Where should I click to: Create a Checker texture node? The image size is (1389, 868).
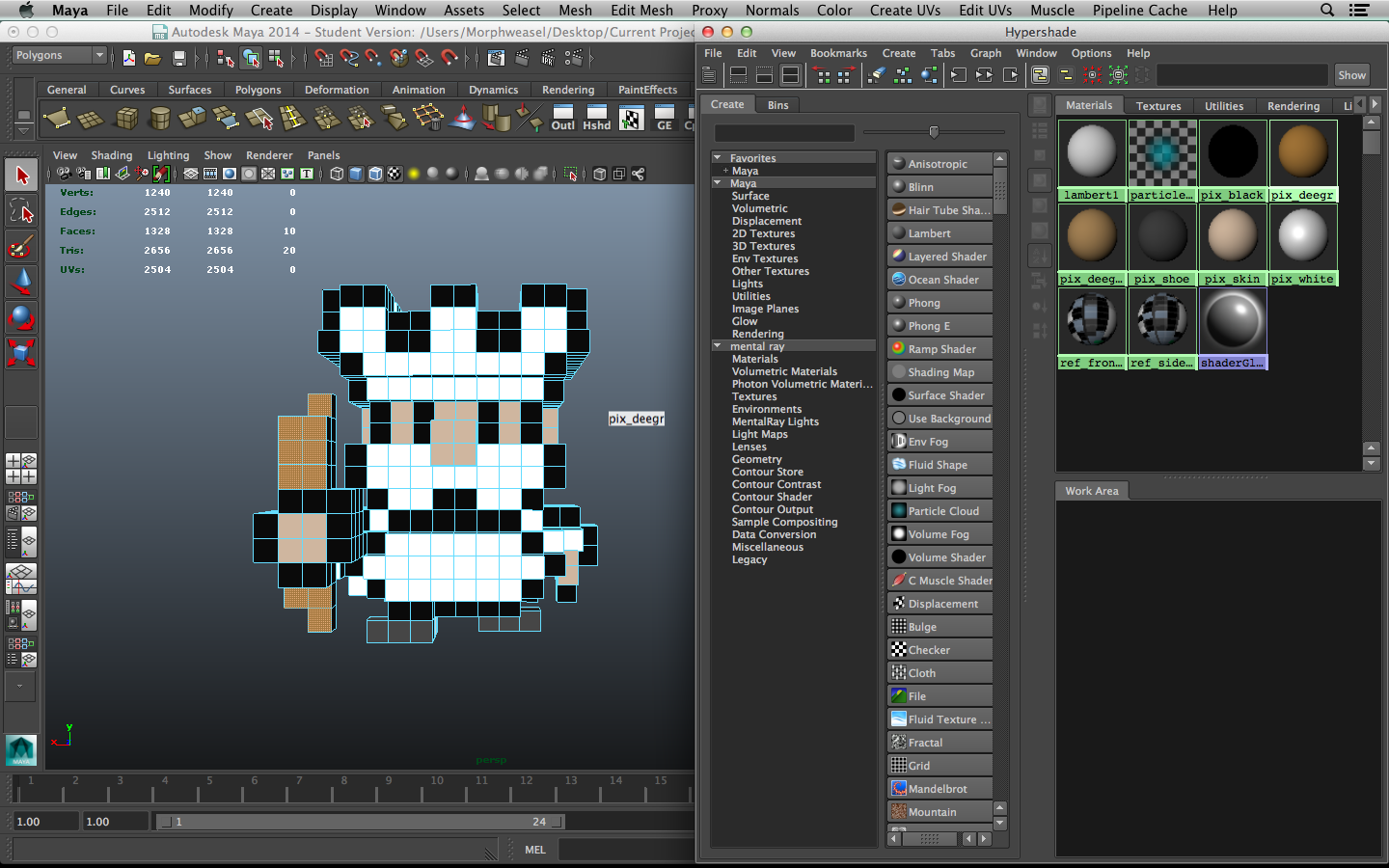coord(940,650)
